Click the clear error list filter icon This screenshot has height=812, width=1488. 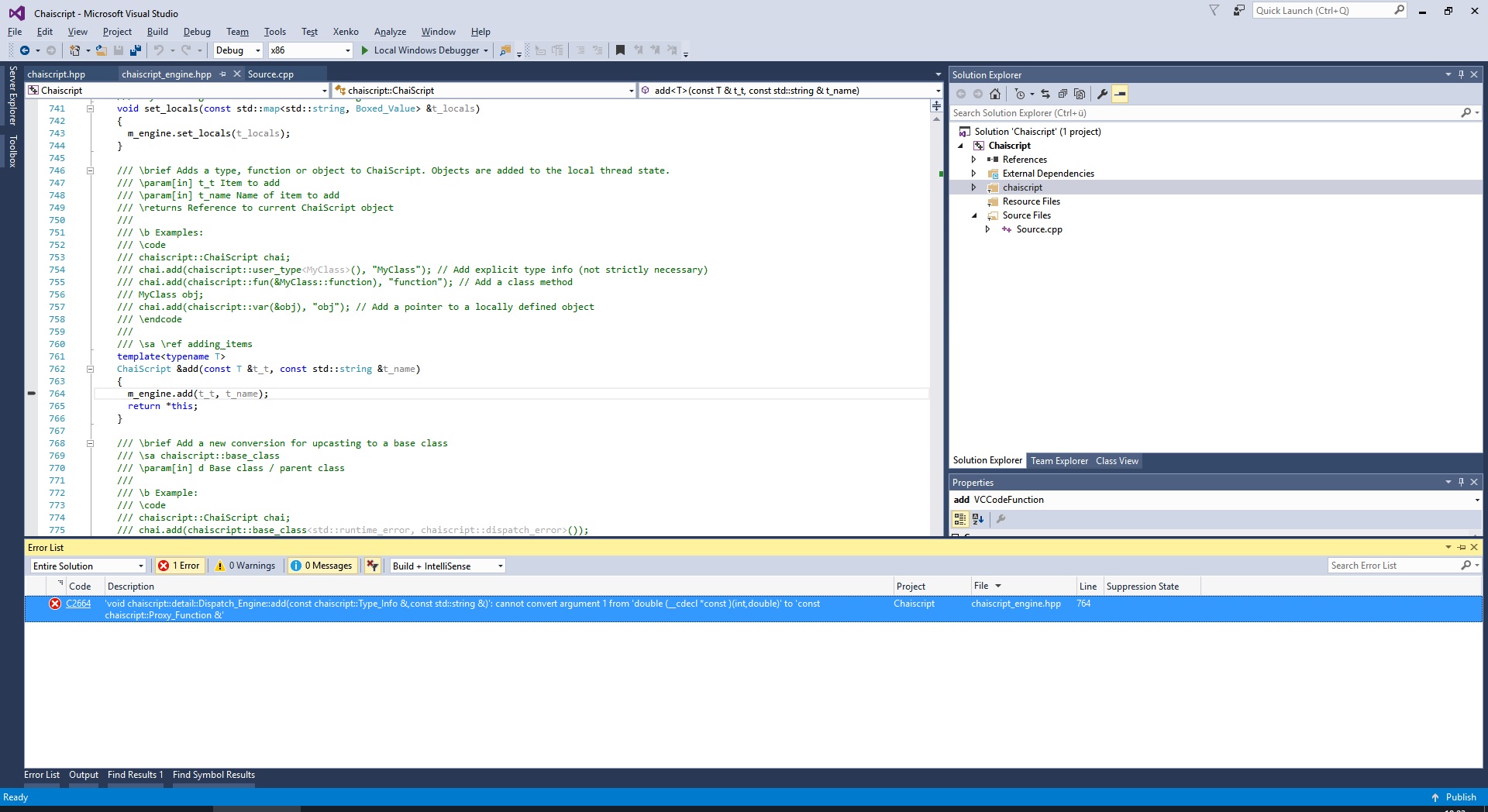(373, 566)
